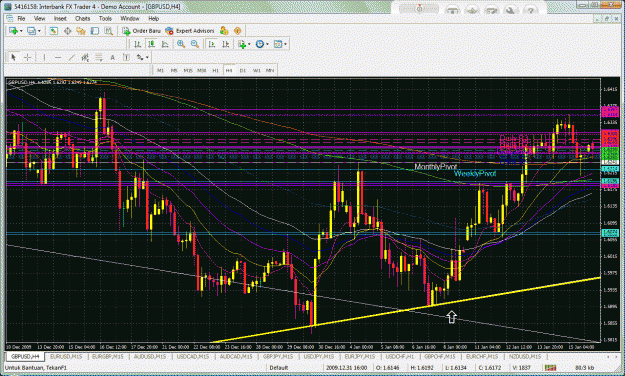Zoom out the chart
Screen dimensions: 625x376
click(x=195, y=44)
